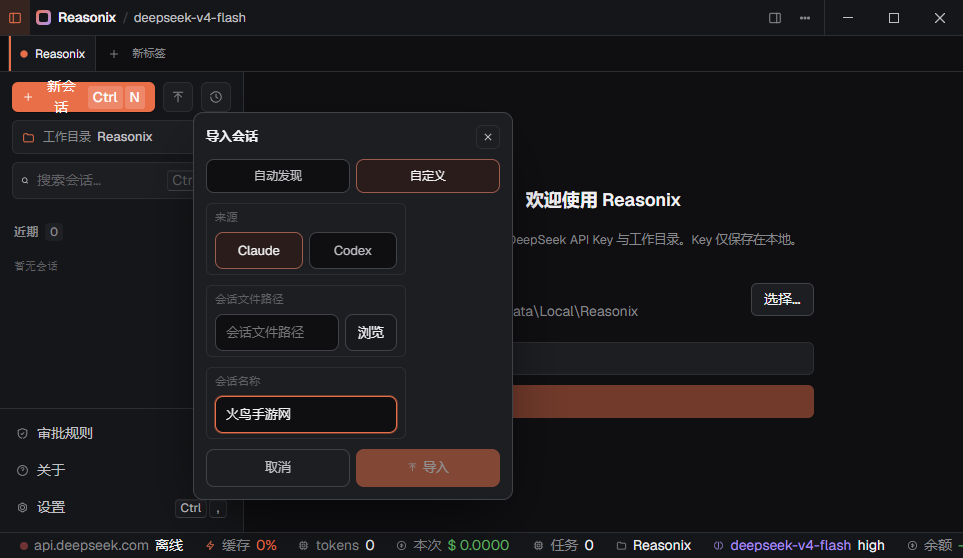Add a new tab with plus icon
The height and width of the screenshot is (558, 963).
pos(114,54)
